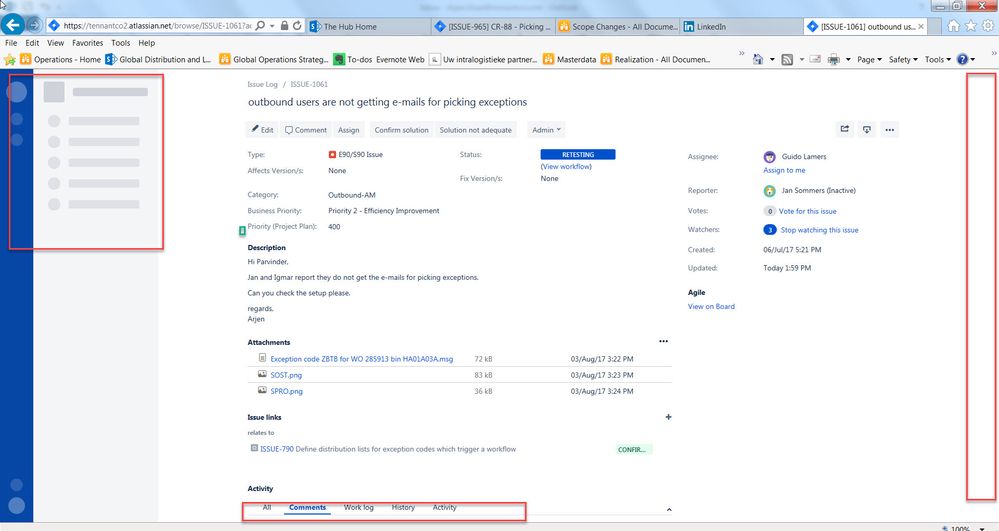Open the Favorites star at top right
Viewport: 999px width, 531px height.
pos(970,25)
